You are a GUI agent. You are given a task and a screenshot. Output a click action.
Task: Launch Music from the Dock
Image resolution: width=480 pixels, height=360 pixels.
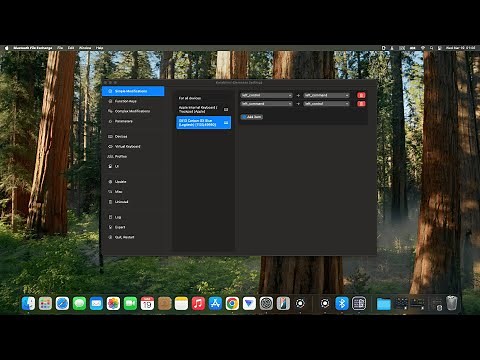[x=198, y=304]
